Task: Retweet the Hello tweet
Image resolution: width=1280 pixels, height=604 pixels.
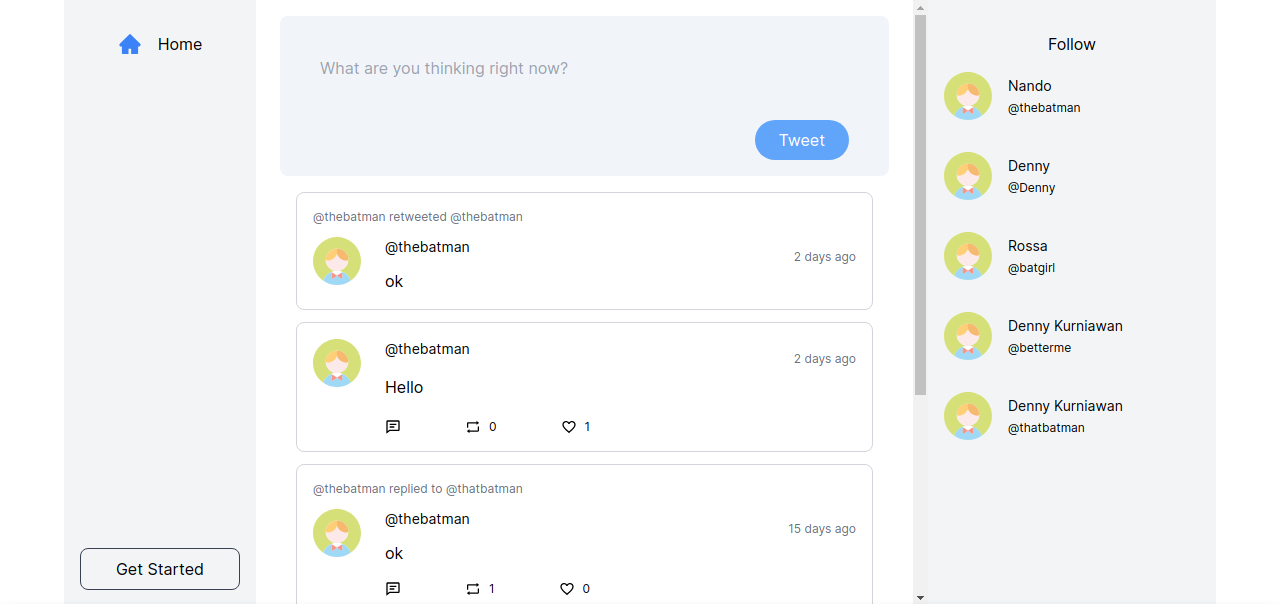Action: [473, 427]
